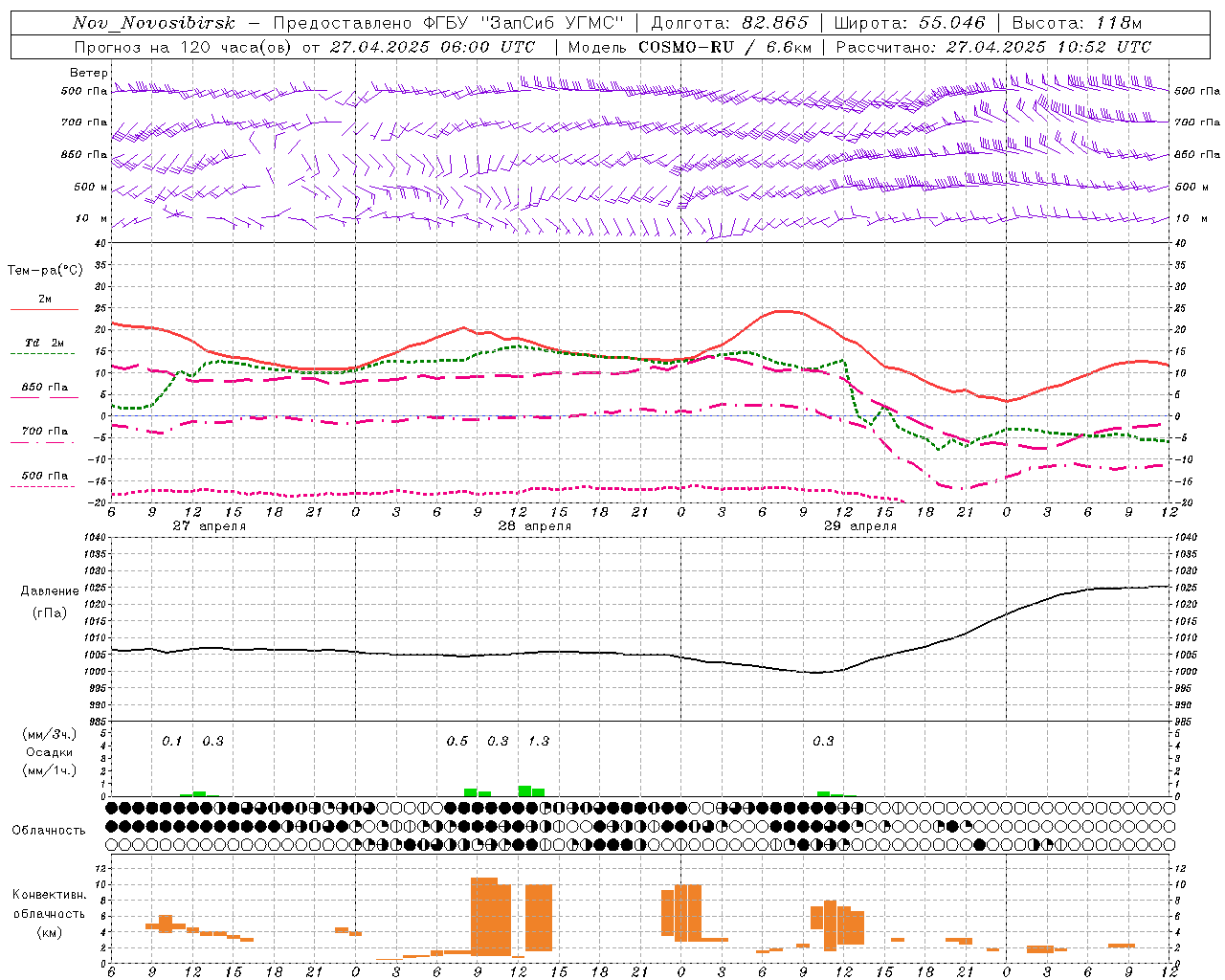The image size is (1225, 980).
Task: Click the 2м temperature legend entry
Action: coord(45,299)
